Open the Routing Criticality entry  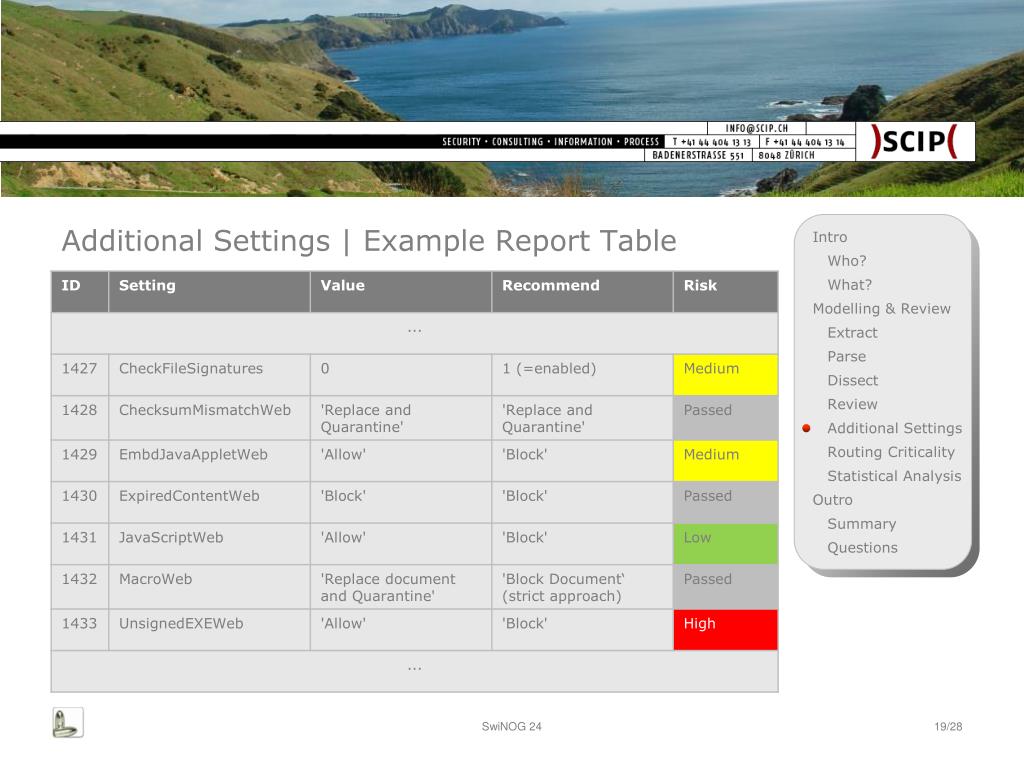pyautogui.click(x=890, y=452)
